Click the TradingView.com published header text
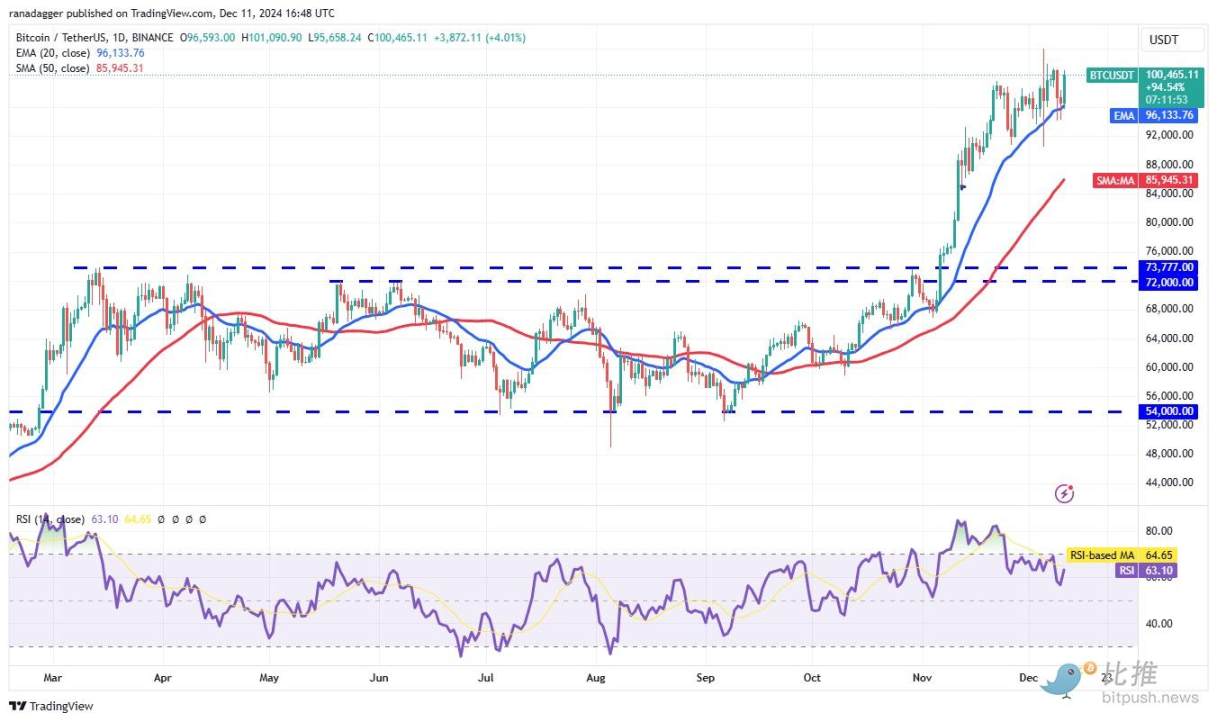This screenshot has height=722, width=1217. tap(172, 13)
